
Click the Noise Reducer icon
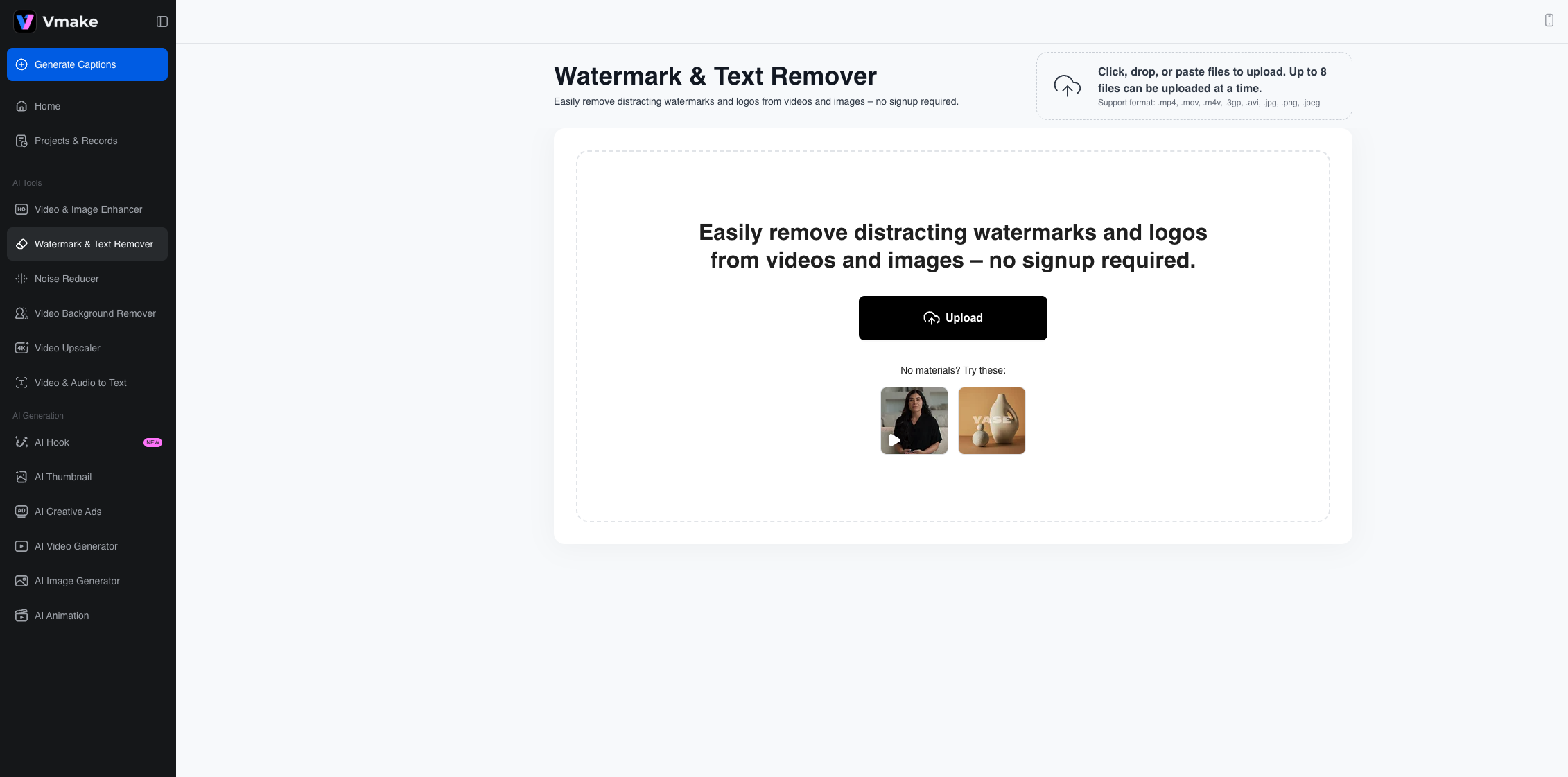[x=21, y=279]
